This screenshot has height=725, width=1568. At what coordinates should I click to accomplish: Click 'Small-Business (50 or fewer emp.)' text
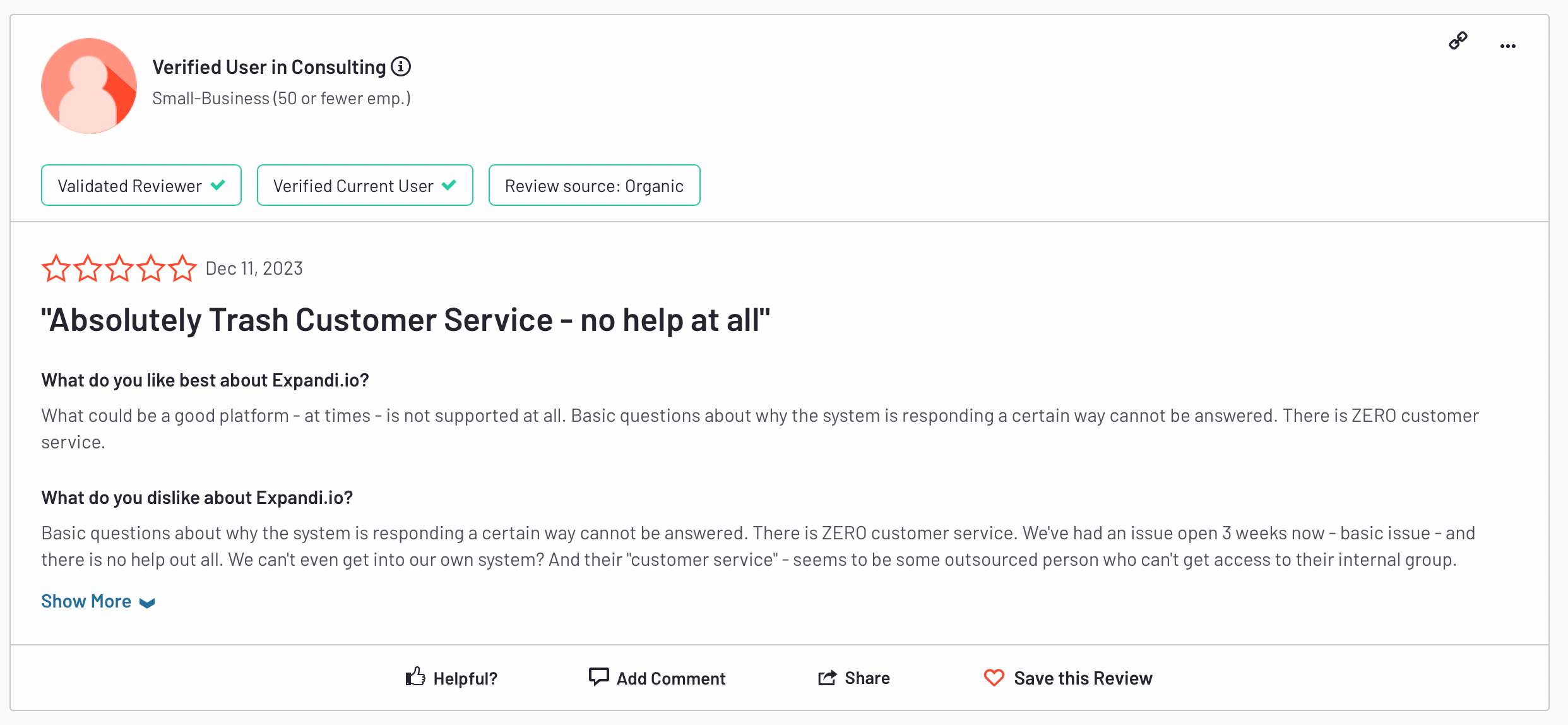pyautogui.click(x=282, y=99)
